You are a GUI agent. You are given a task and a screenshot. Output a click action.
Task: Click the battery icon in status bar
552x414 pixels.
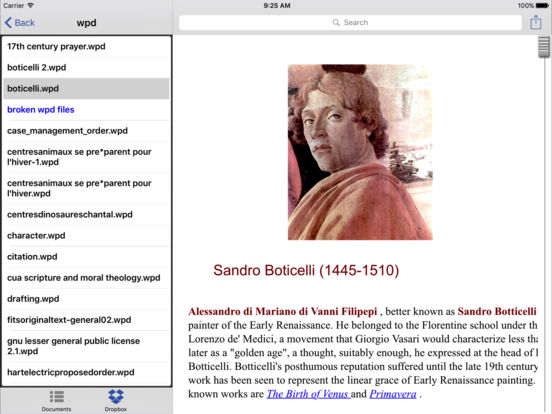click(x=542, y=5)
